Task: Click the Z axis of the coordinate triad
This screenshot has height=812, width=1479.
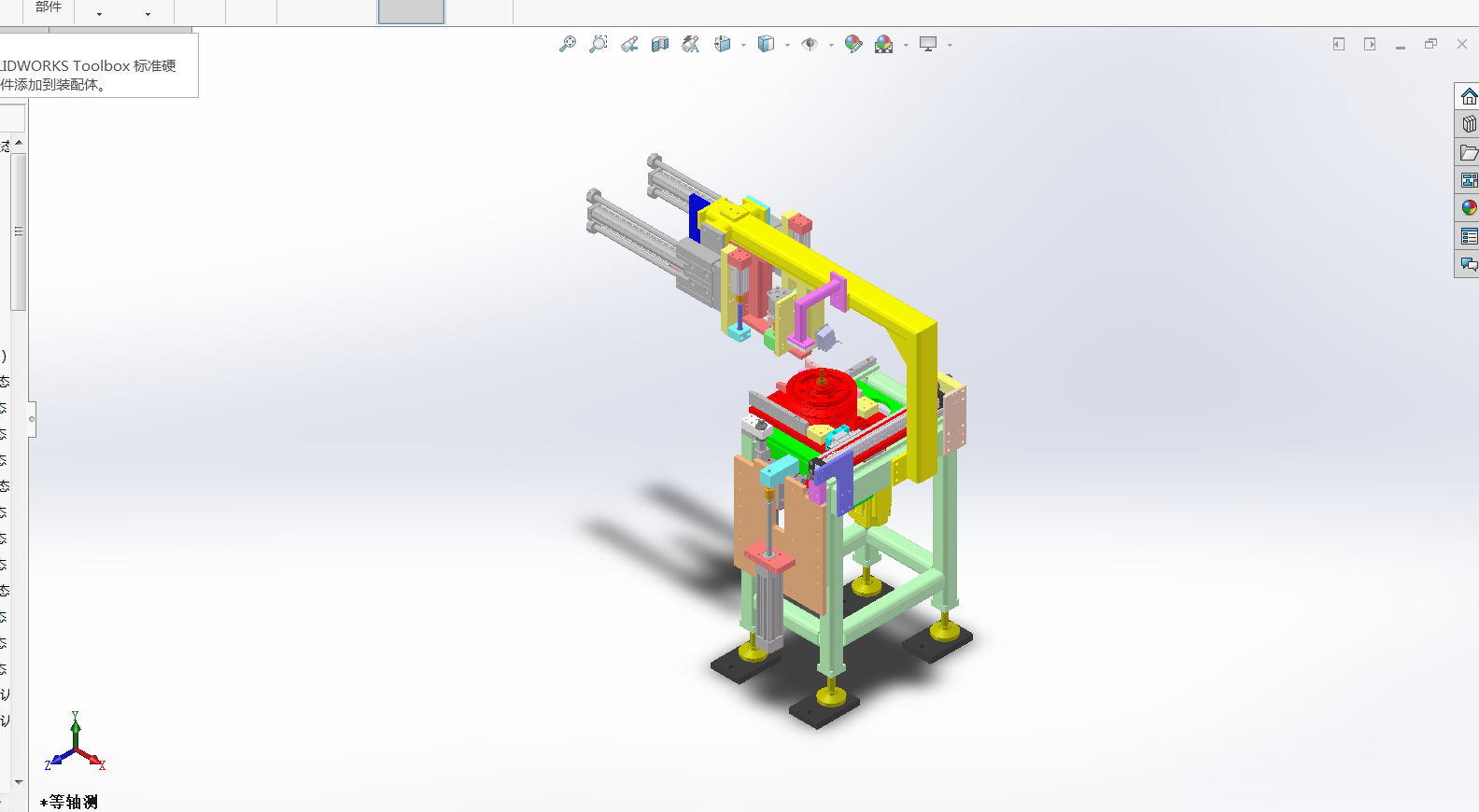Action: pyautogui.click(x=59, y=758)
